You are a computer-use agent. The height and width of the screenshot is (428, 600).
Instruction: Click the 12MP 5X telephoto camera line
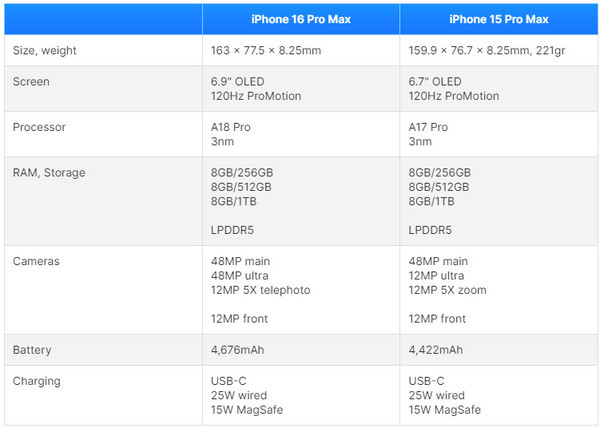(x=262, y=290)
